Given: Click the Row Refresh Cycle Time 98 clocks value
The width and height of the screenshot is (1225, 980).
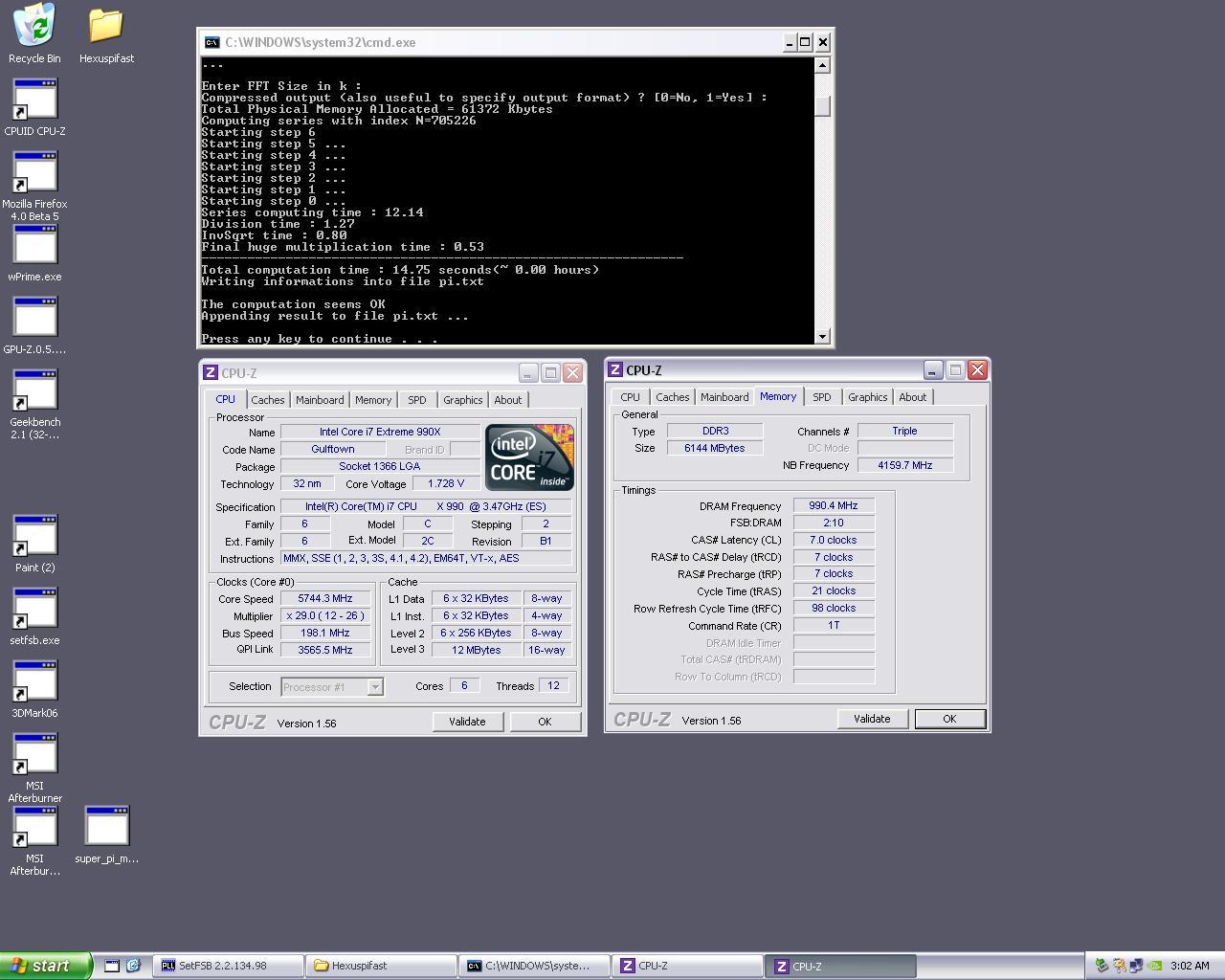Looking at the screenshot, I should [x=834, y=609].
